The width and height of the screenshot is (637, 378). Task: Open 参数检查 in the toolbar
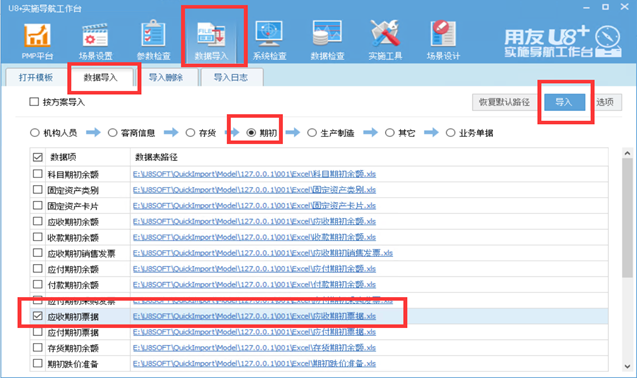point(153,41)
